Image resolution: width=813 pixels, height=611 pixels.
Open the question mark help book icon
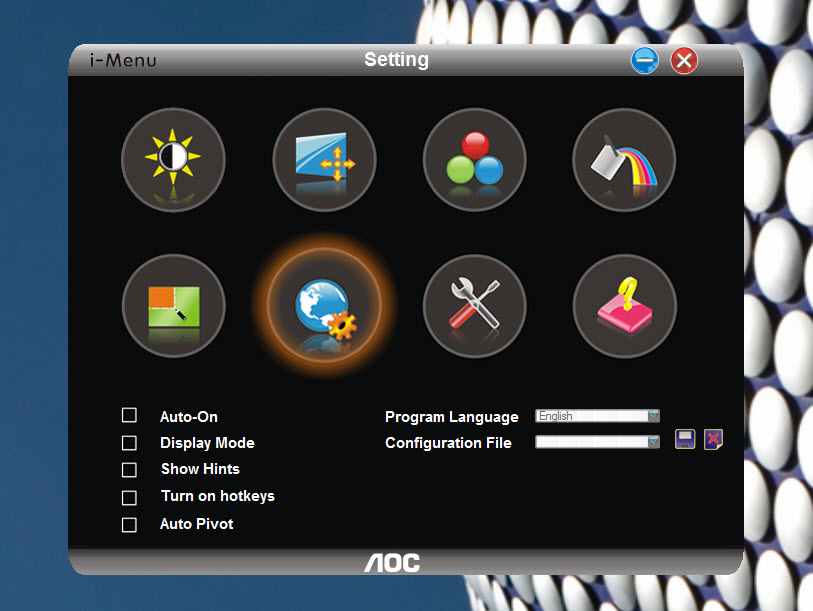coord(625,306)
